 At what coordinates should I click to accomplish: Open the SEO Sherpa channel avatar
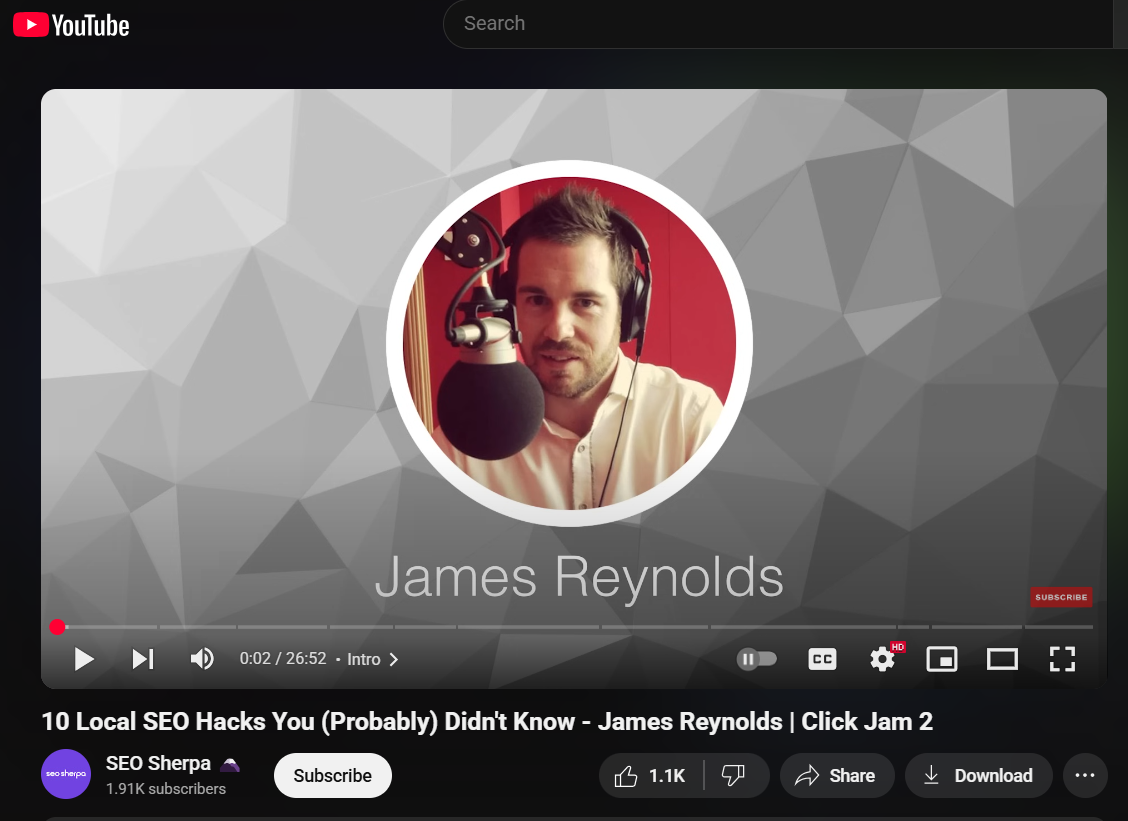pyautogui.click(x=66, y=774)
